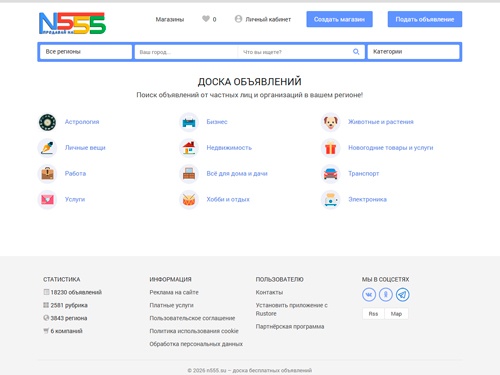Open the Транспорт category link
Image resolution: width=500 pixels, height=375 pixels.
pyautogui.click(x=364, y=174)
